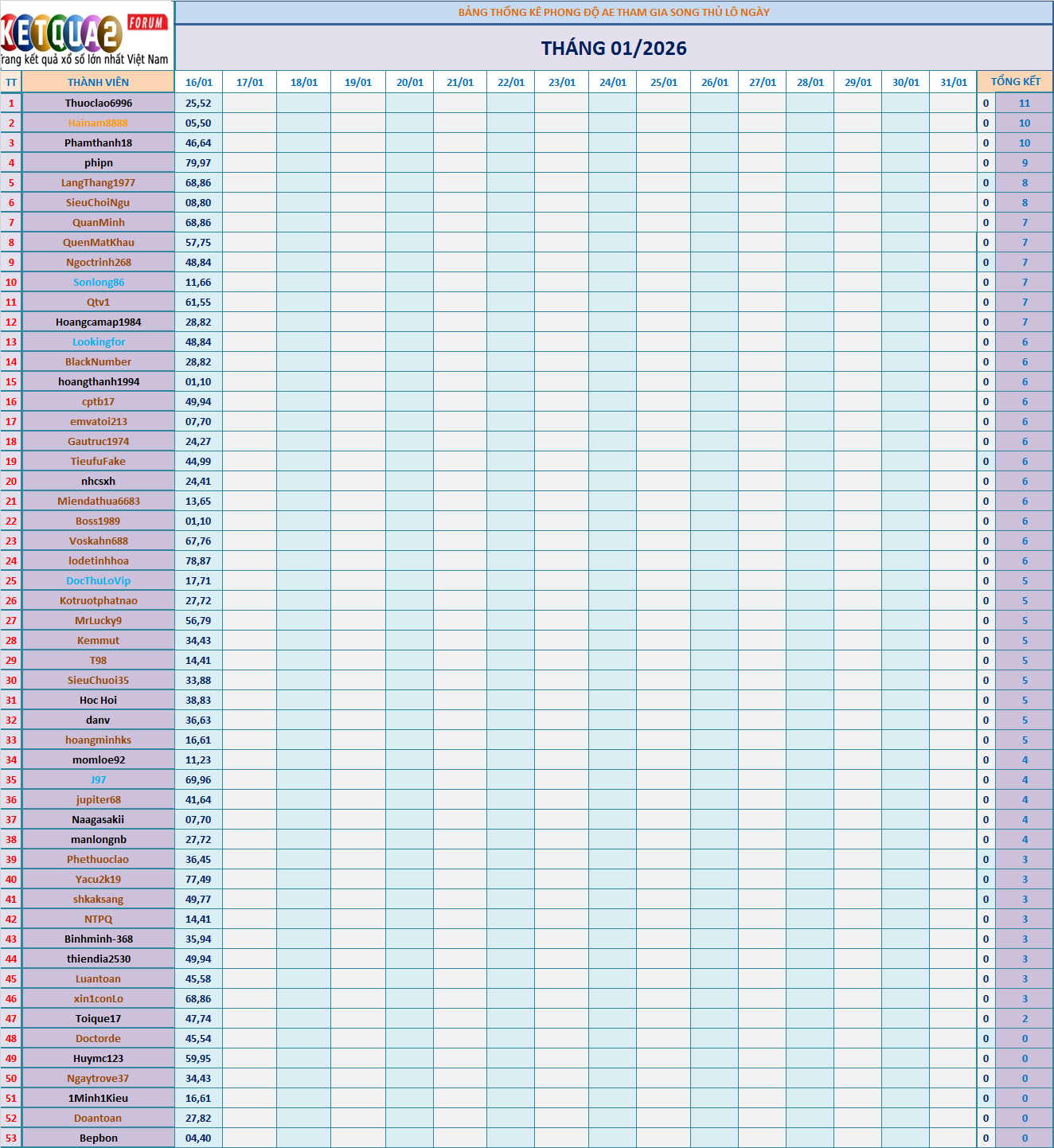The height and width of the screenshot is (1148, 1054).
Task: Select row number 53 for Bepbon
Action: pos(11,1138)
